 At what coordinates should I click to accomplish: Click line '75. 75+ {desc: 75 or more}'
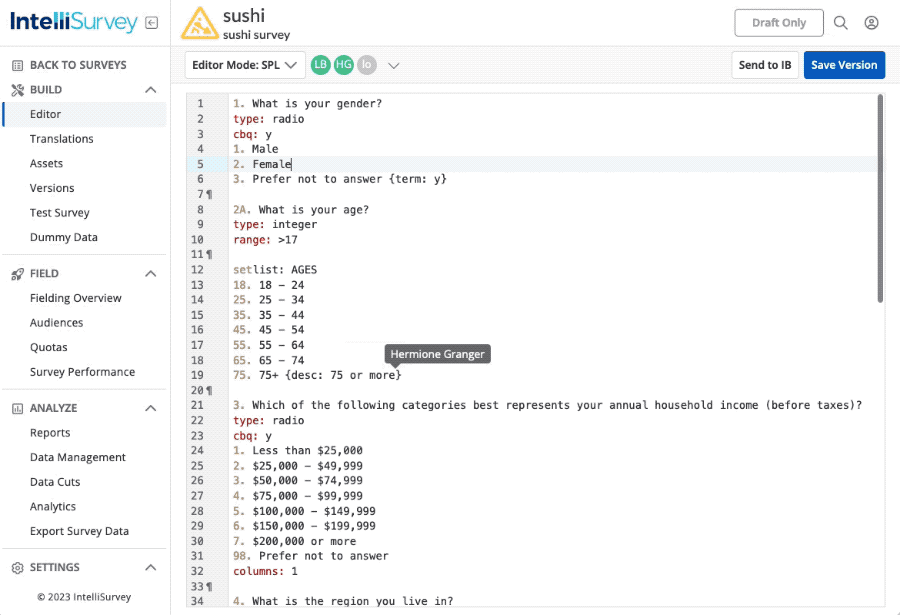click(317, 376)
